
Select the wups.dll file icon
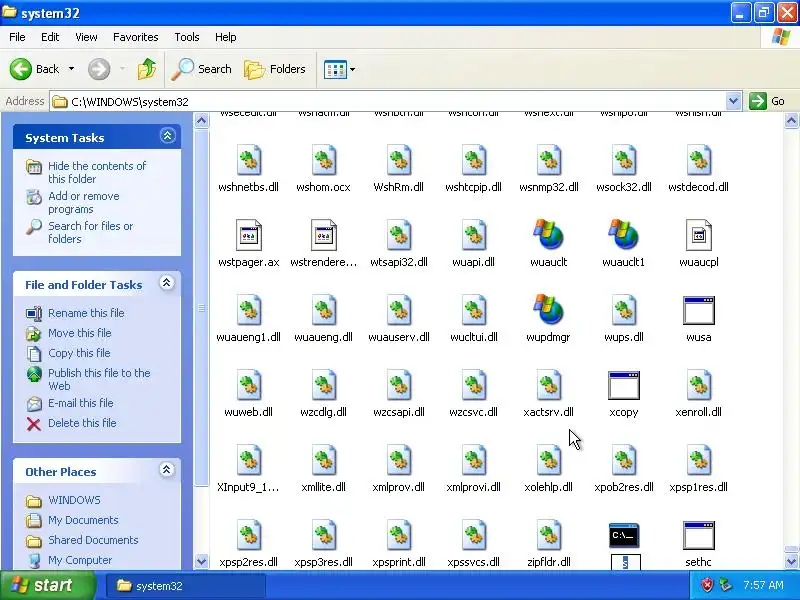[x=623, y=310]
